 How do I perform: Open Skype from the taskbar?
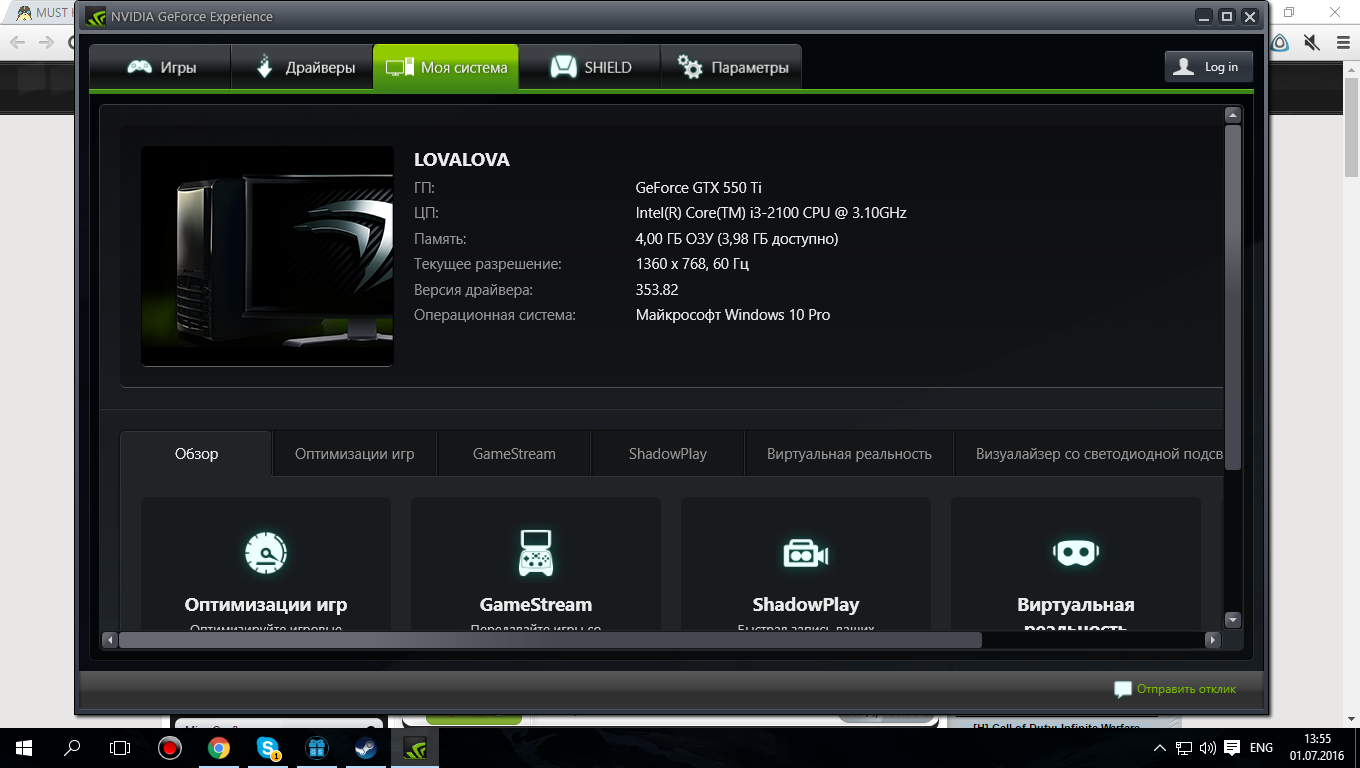267,748
